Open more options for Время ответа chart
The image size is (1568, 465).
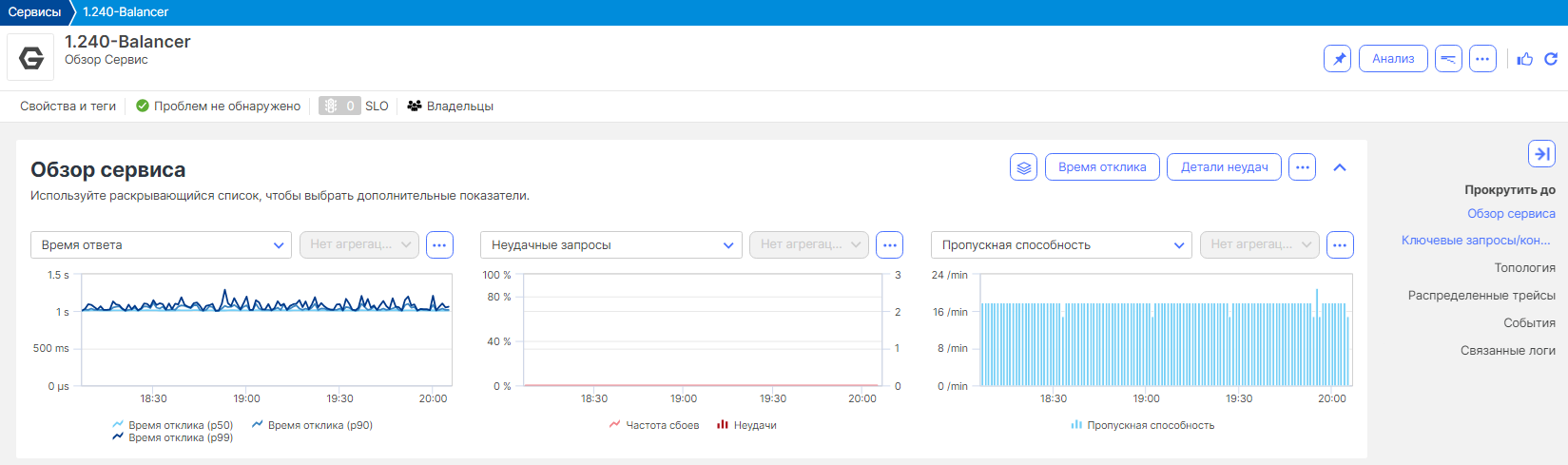[x=439, y=245]
